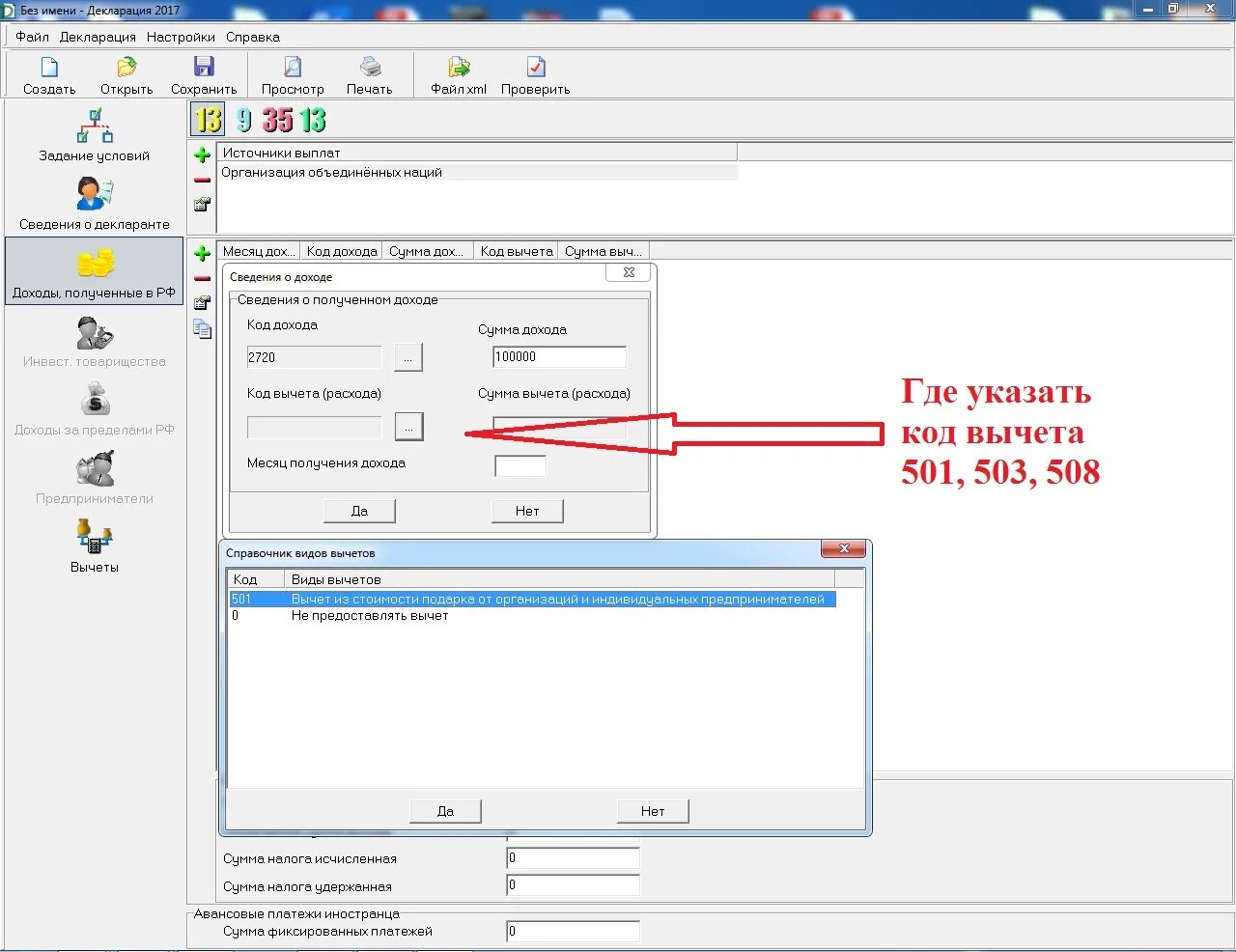Click Сумма фиксированных платежей field
Screen dimensions: 1236x952
click(573, 932)
